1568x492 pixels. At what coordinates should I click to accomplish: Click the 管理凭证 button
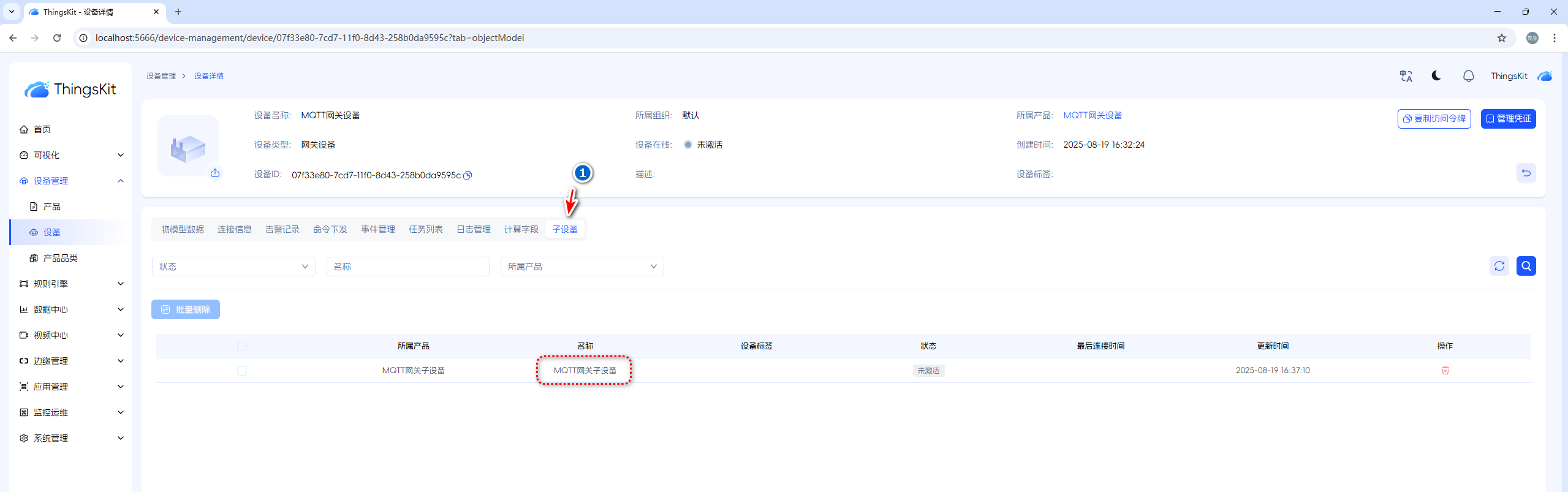point(1508,119)
